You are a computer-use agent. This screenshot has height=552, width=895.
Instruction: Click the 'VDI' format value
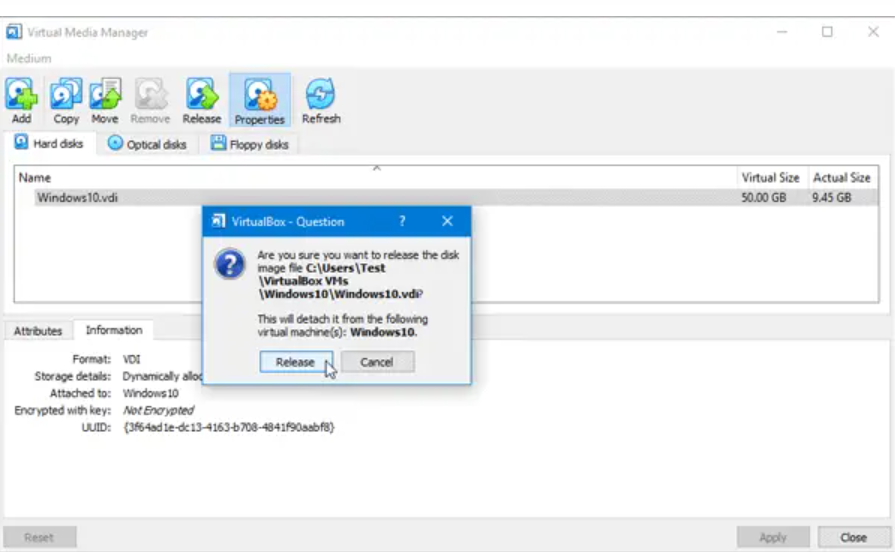[x=131, y=359]
